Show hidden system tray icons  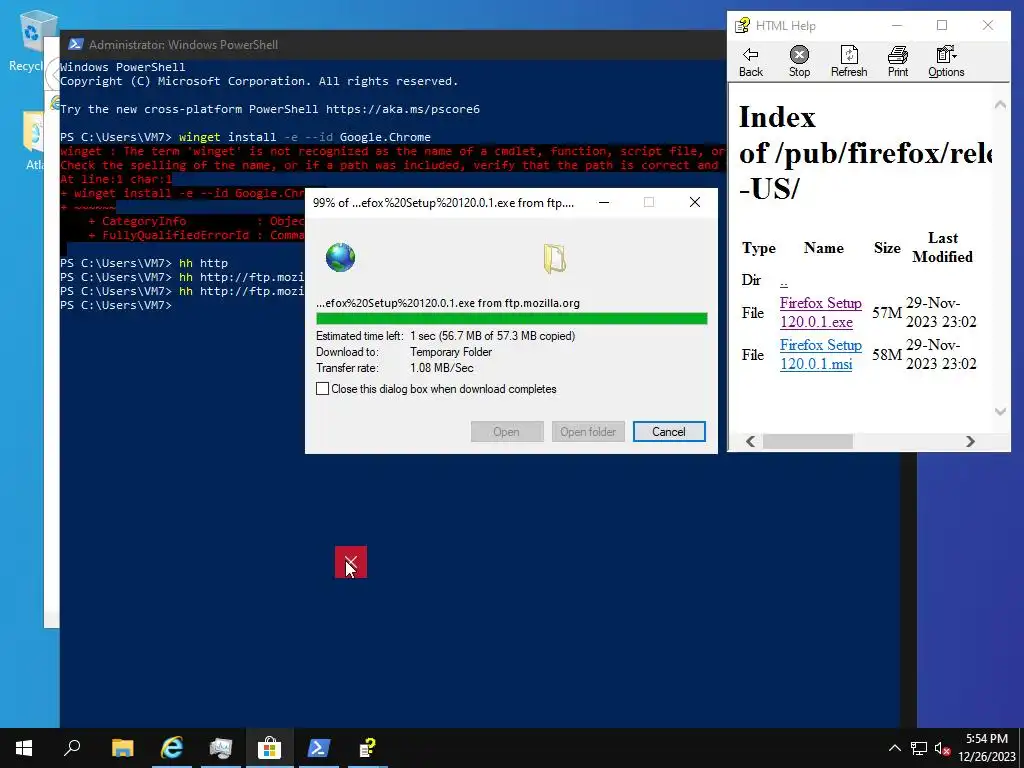click(895, 748)
